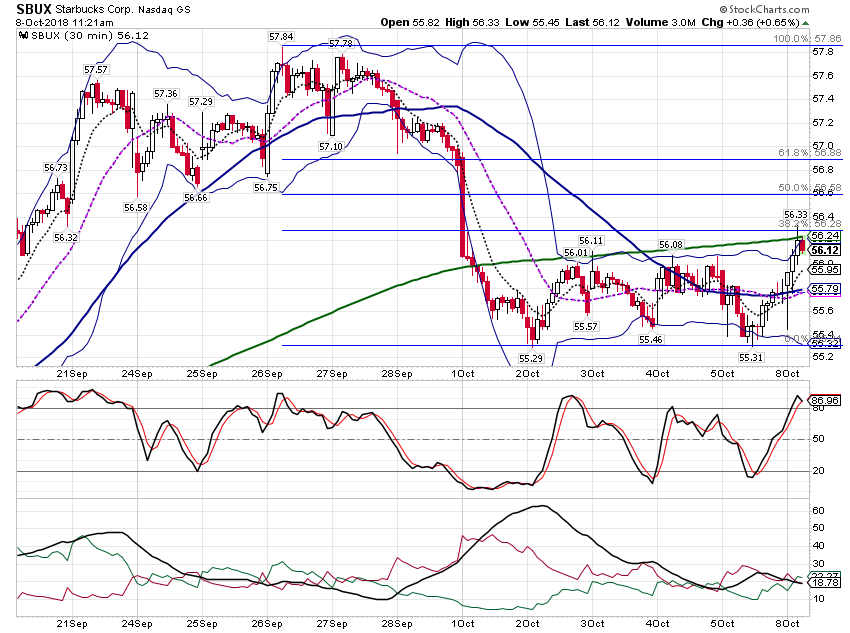Viewport: 850px width, 633px height.
Task: Click the 56.01 price label
Action: [576, 253]
